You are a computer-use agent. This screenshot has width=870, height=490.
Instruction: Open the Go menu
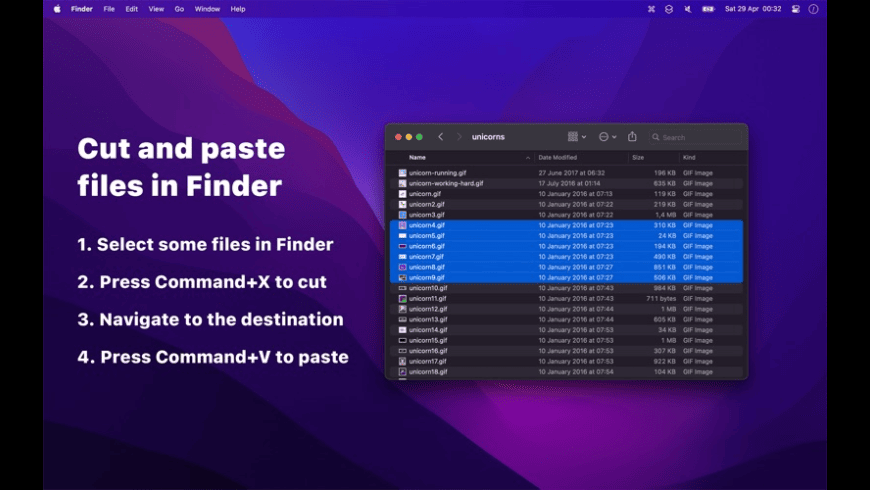179,9
